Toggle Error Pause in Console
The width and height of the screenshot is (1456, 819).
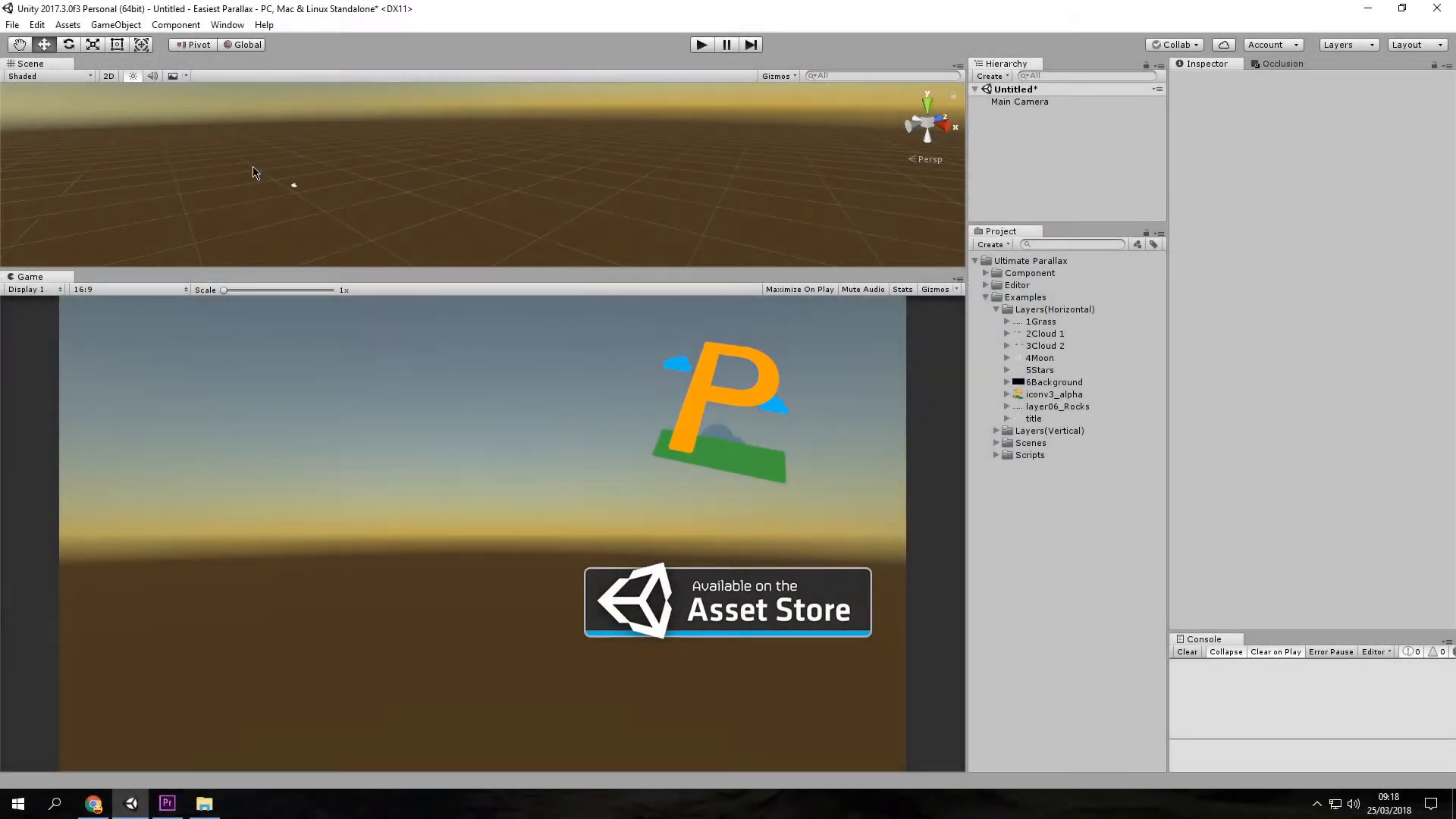click(x=1331, y=652)
